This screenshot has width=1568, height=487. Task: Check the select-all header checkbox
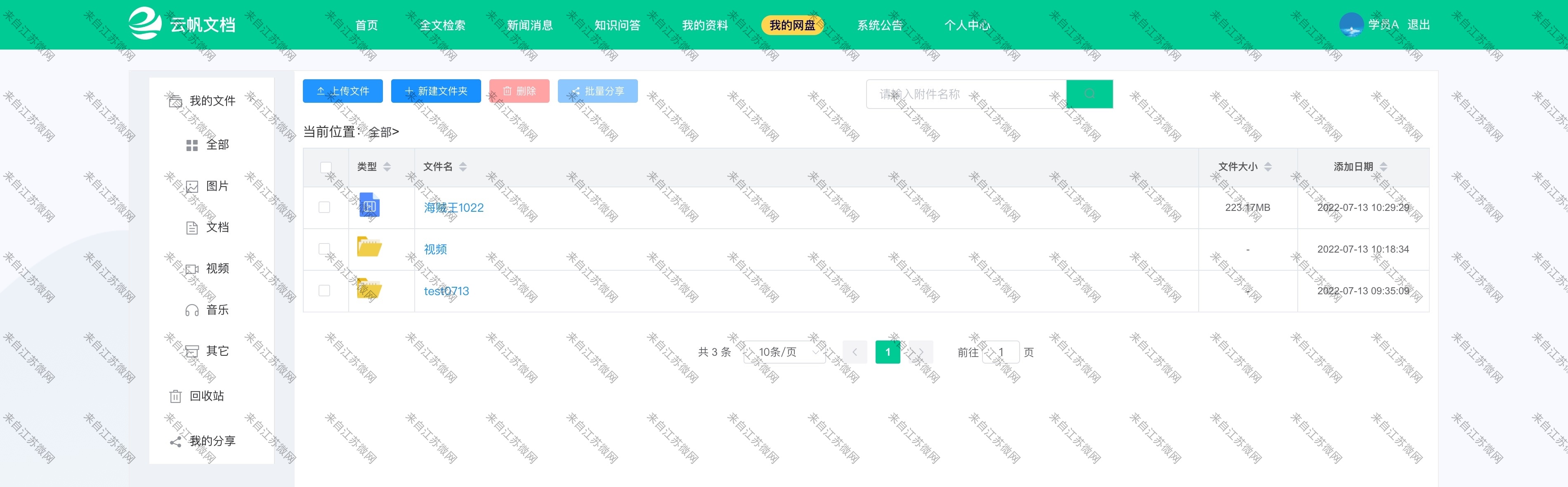pos(326,167)
